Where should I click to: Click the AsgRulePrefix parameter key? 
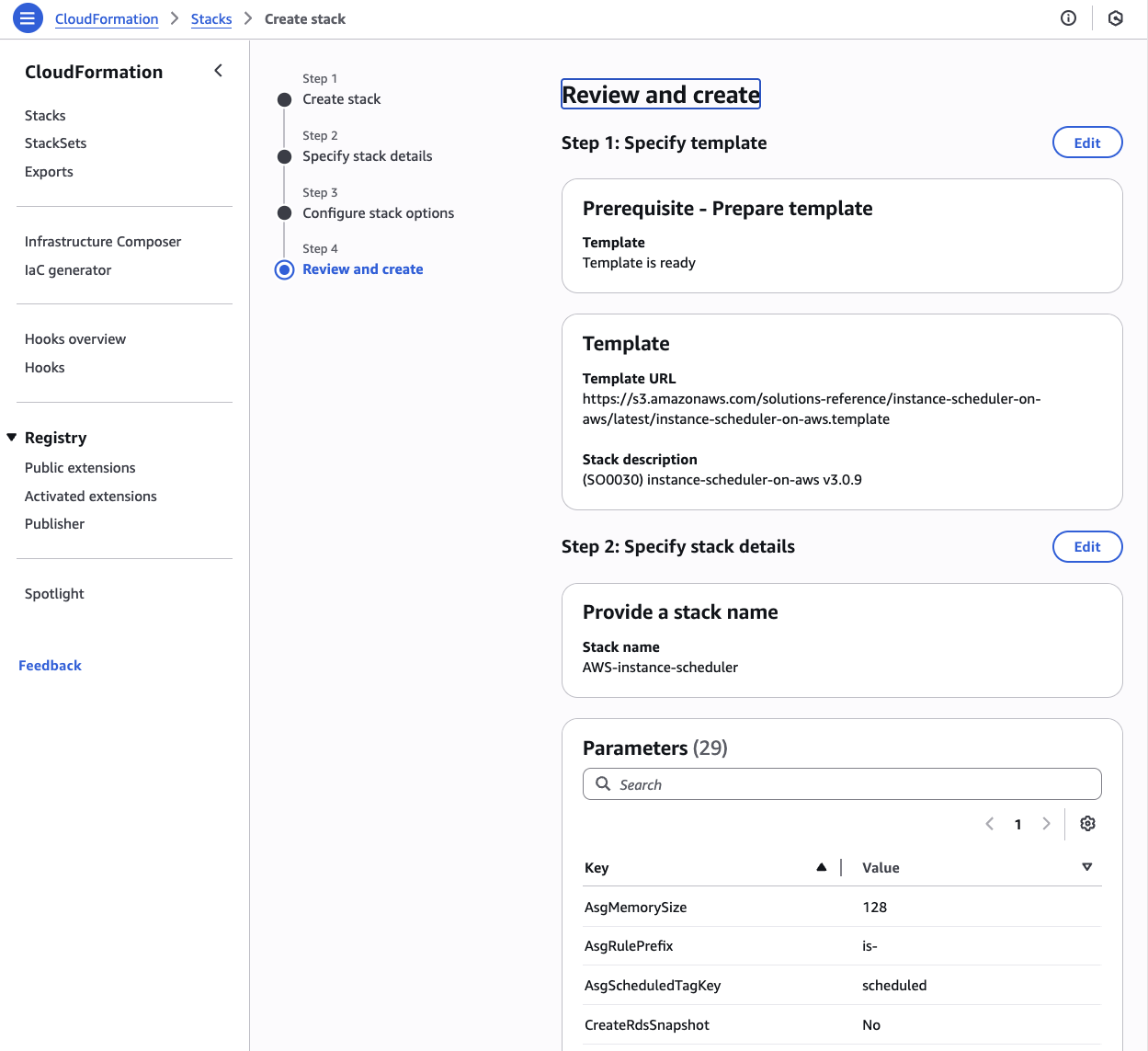pyautogui.click(x=629, y=946)
